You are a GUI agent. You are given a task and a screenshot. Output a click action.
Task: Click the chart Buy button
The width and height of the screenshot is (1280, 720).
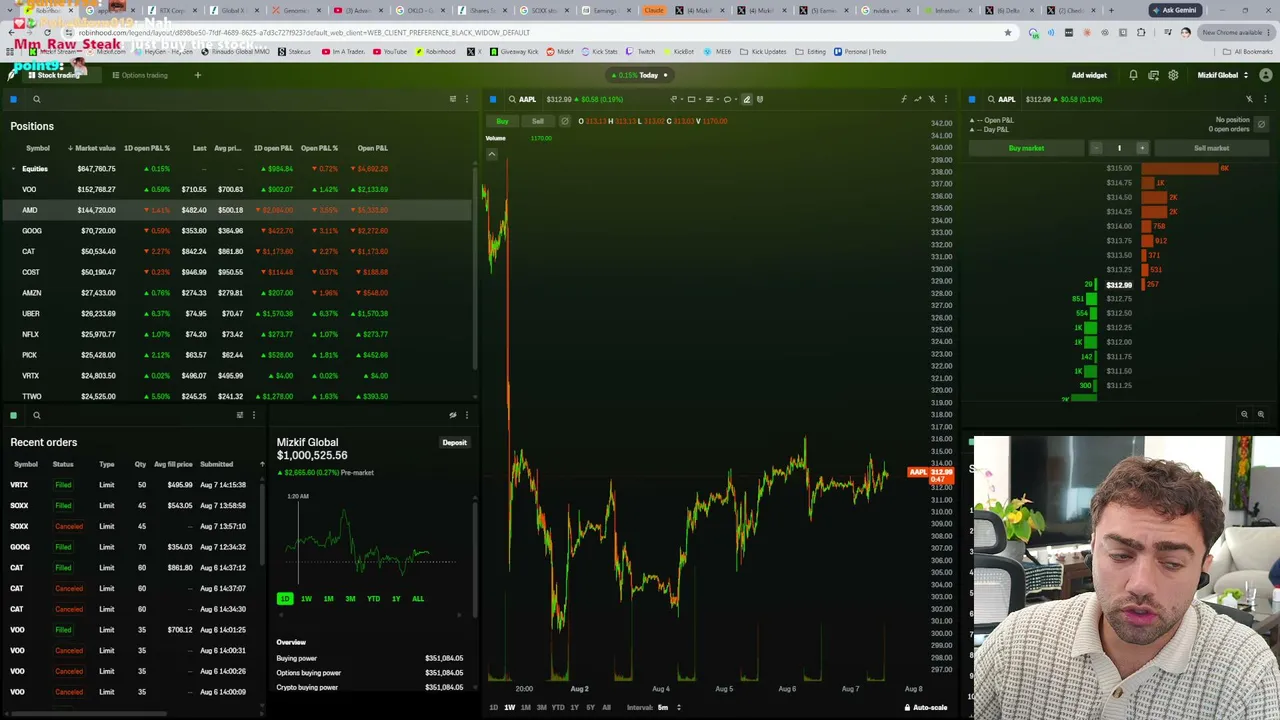[x=502, y=121]
